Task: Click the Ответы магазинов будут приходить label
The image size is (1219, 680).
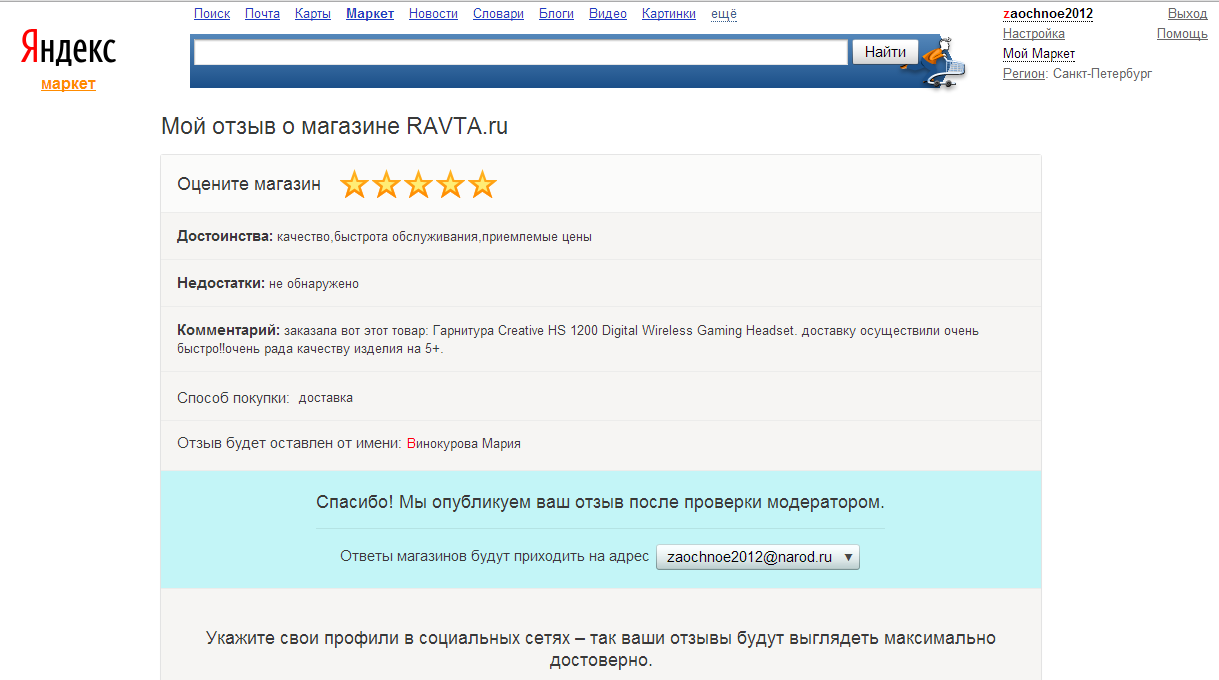Action: (495, 557)
